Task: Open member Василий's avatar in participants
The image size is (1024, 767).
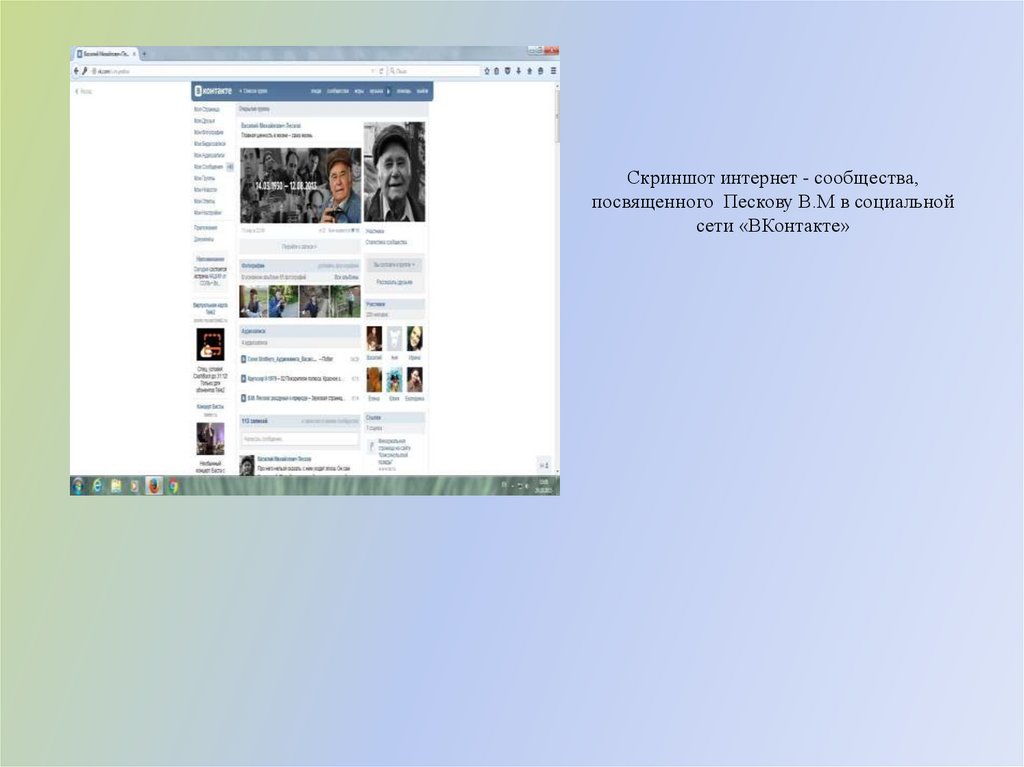Action: [374, 338]
